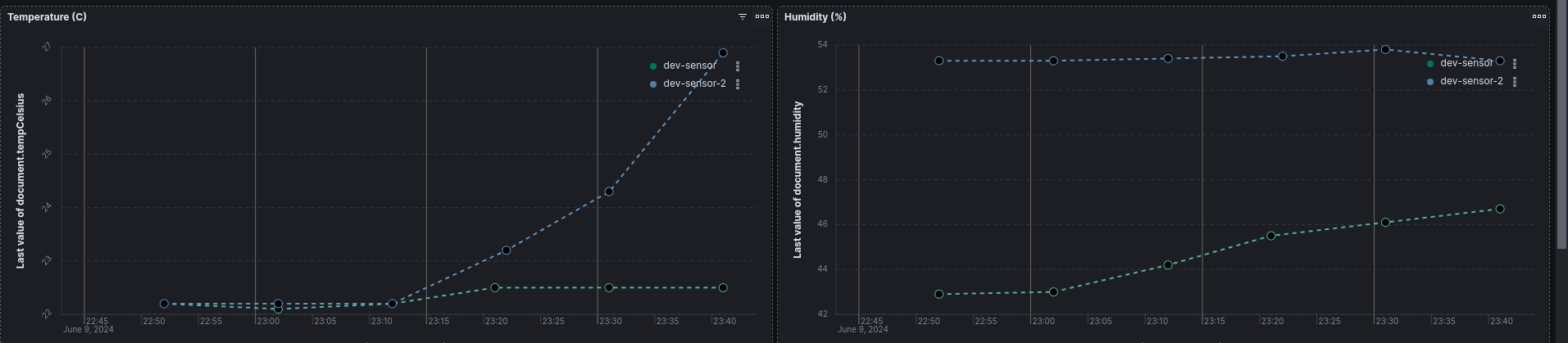
Task: Click the June 9, 2024 label in Temperature chart
Action: pyautogui.click(x=89, y=330)
